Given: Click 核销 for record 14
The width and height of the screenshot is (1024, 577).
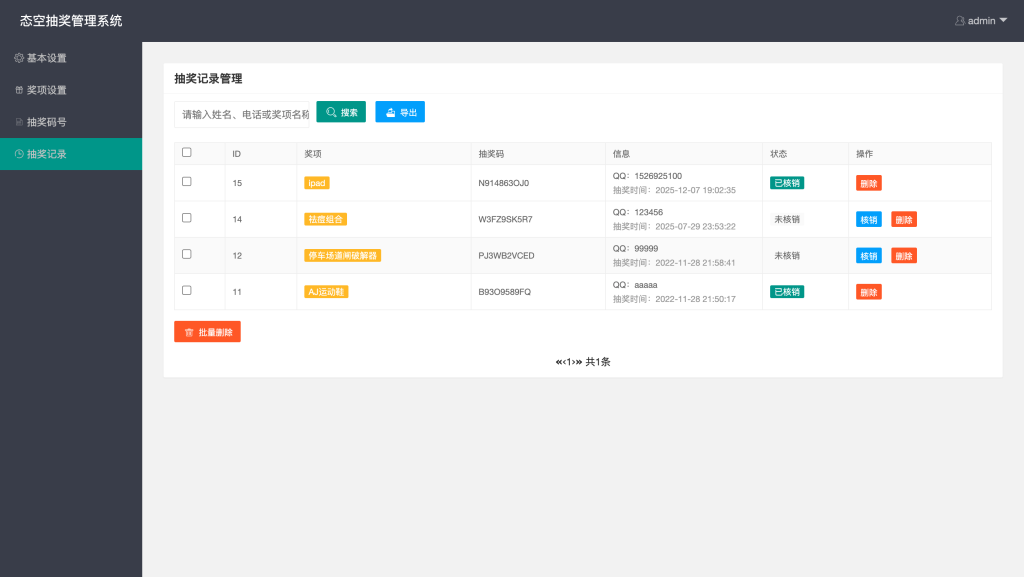Looking at the screenshot, I should 868,219.
